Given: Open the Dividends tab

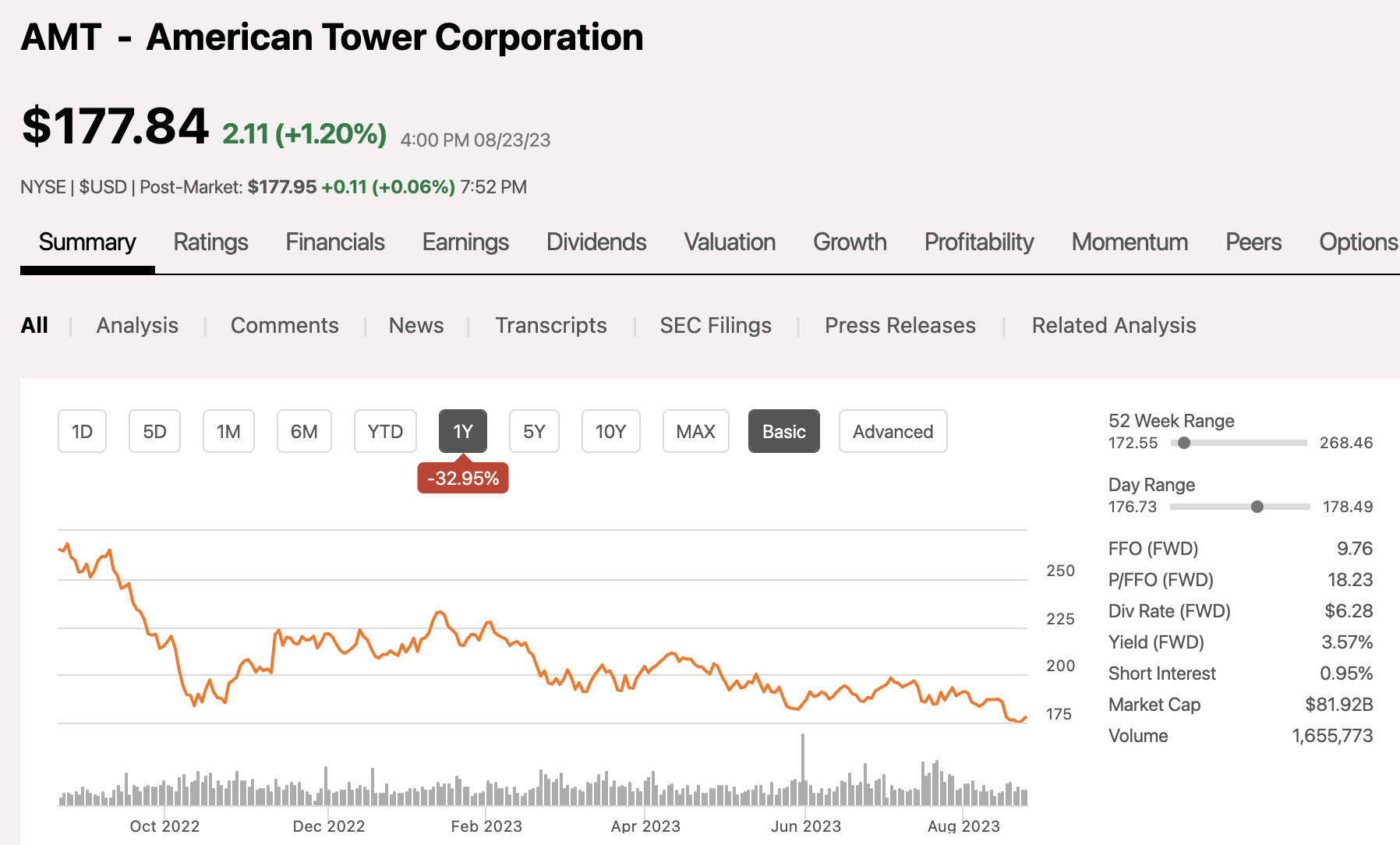Looking at the screenshot, I should tap(596, 242).
